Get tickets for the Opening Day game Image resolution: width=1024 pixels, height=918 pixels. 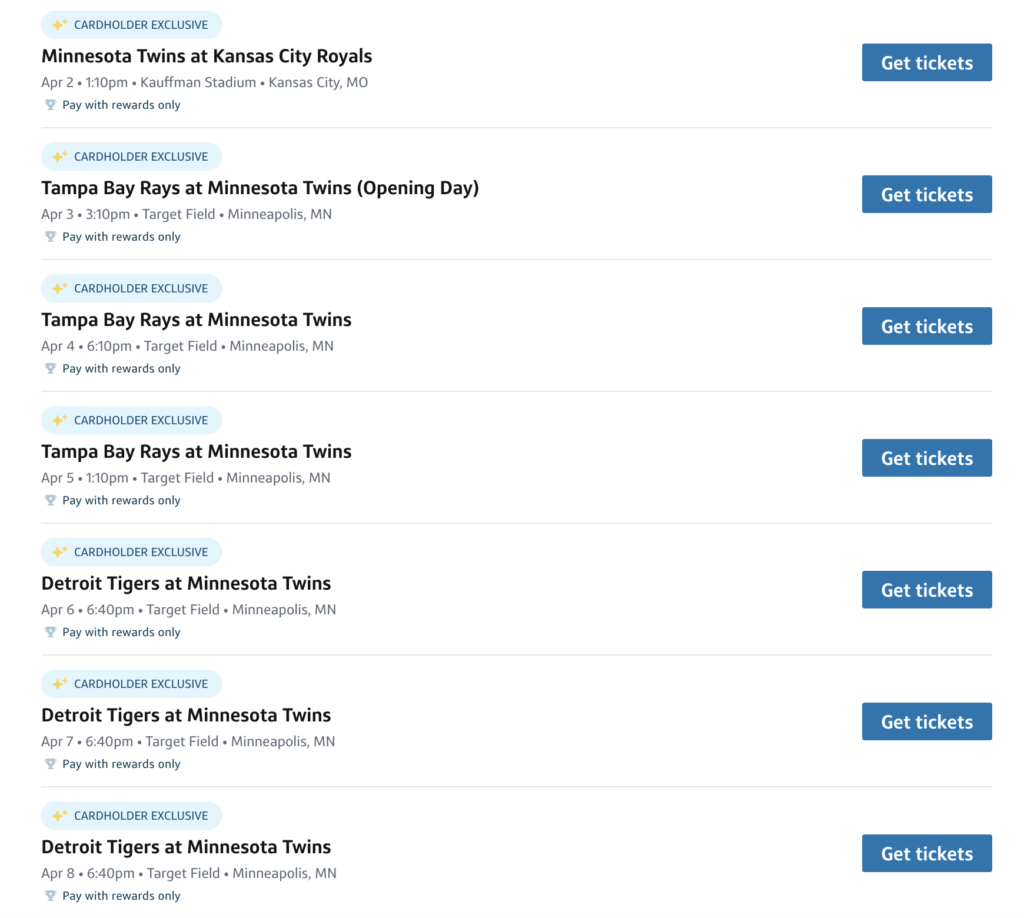click(x=926, y=195)
